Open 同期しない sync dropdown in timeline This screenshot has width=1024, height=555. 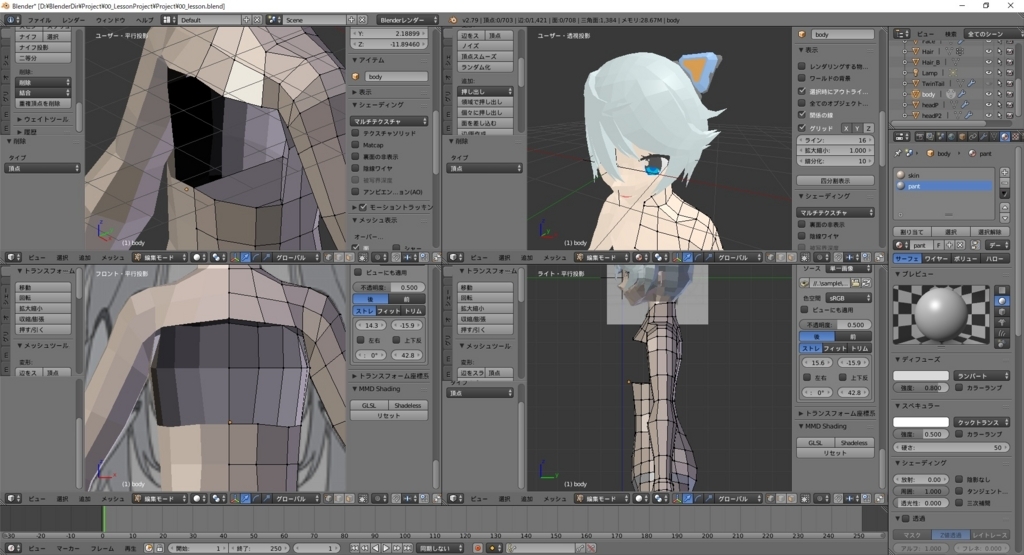coord(440,548)
